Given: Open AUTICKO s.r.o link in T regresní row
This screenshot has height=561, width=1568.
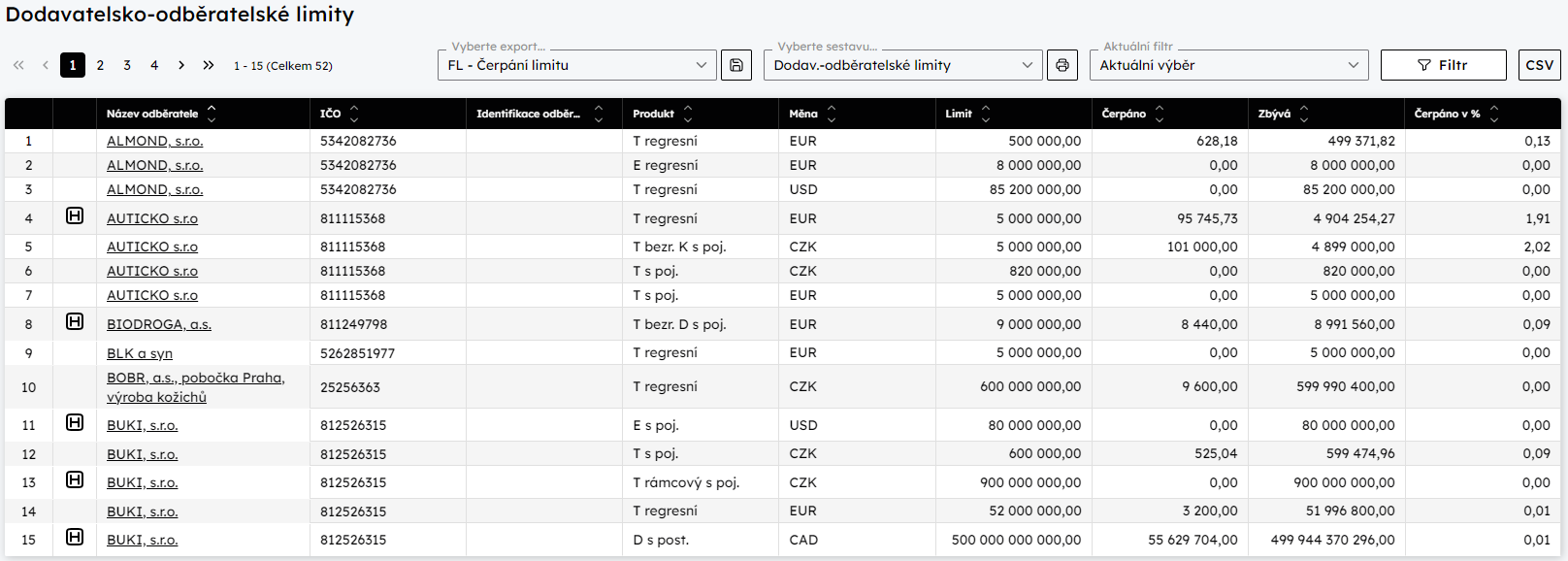Looking at the screenshot, I should [x=152, y=218].
